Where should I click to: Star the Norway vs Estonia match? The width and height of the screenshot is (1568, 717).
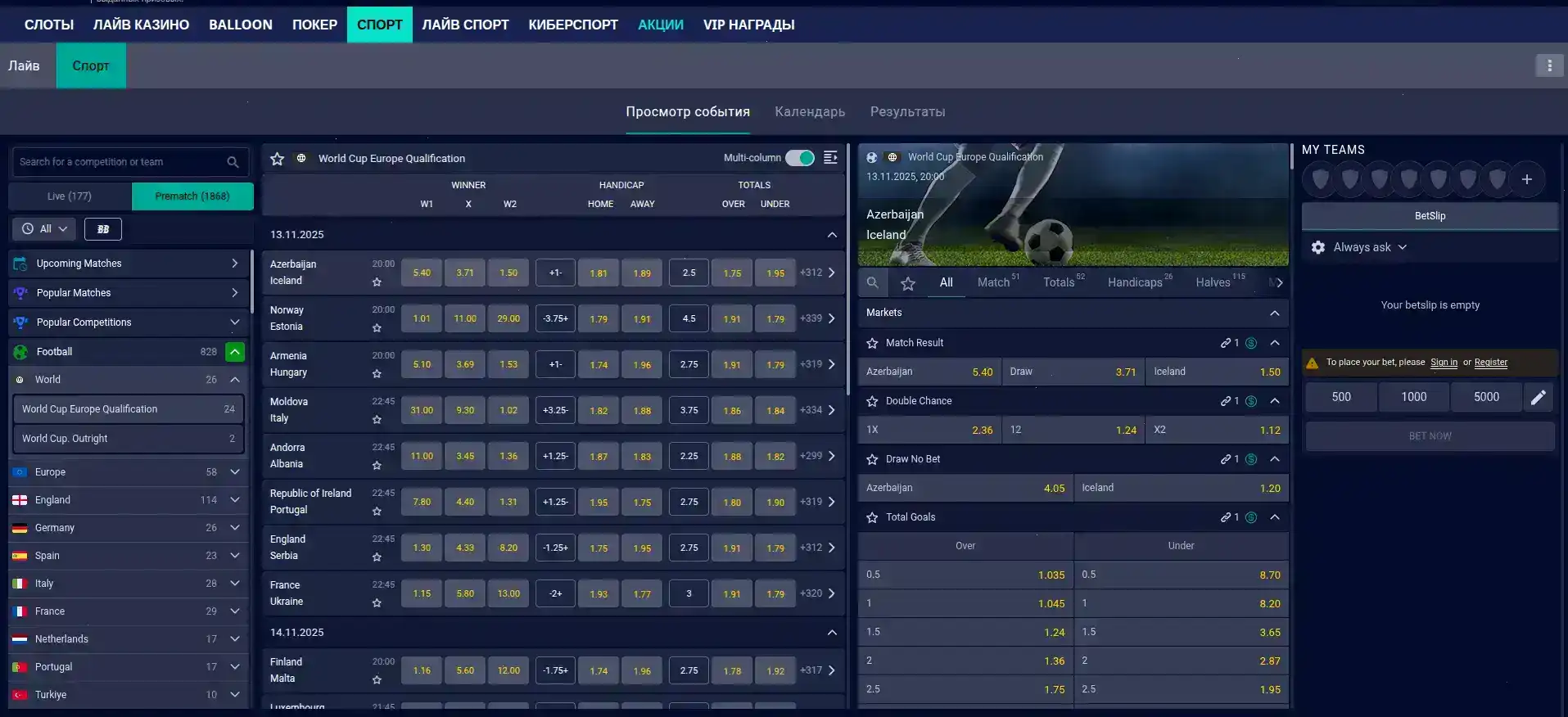pos(377,328)
